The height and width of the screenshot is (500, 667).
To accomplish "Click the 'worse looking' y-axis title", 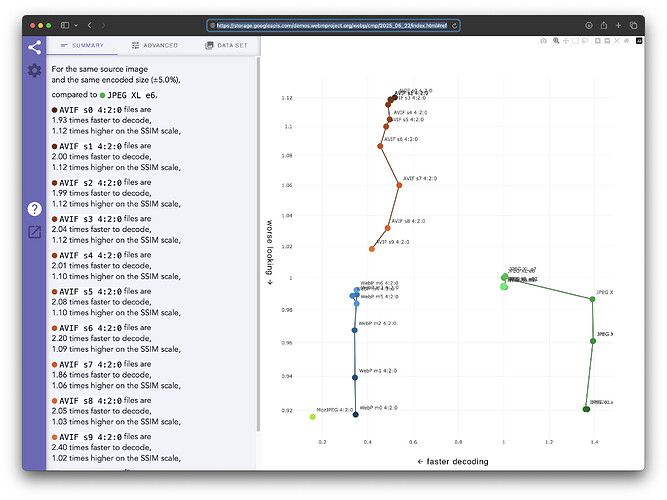I will pos(269,252).
